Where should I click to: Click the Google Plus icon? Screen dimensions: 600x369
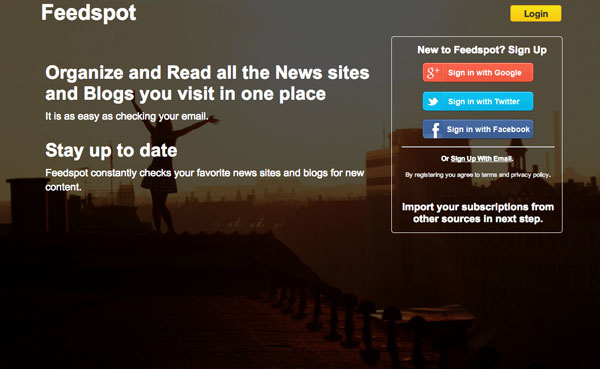click(x=433, y=72)
